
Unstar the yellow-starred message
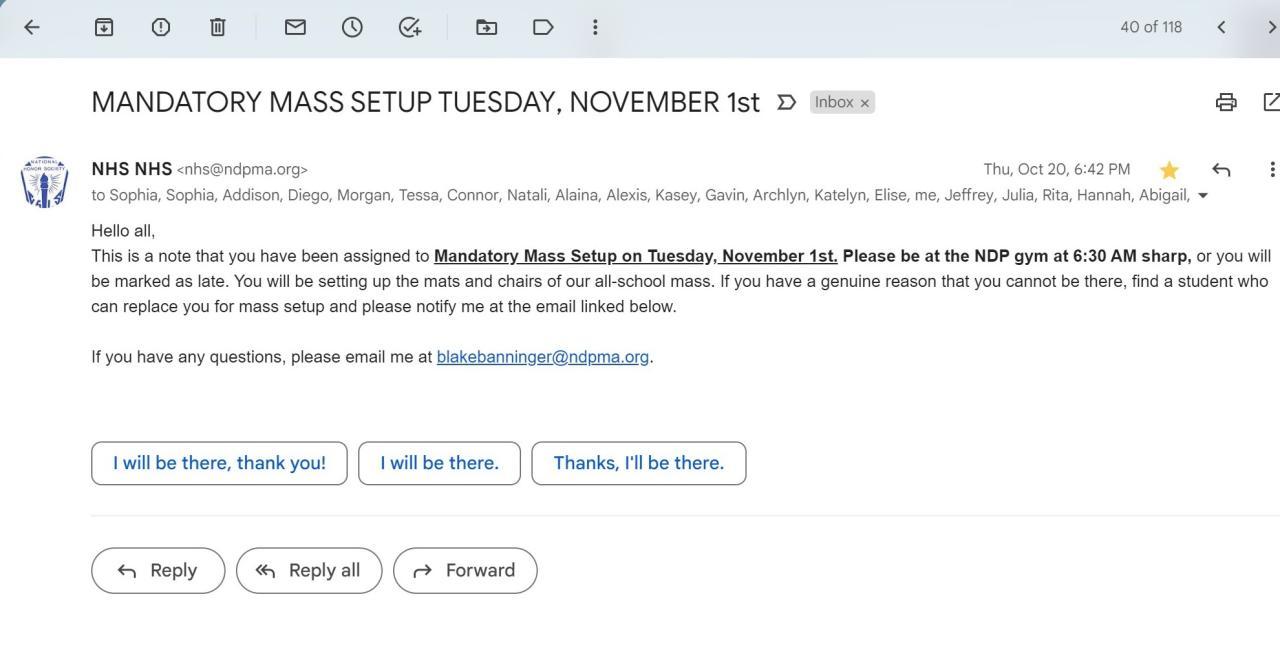1169,170
